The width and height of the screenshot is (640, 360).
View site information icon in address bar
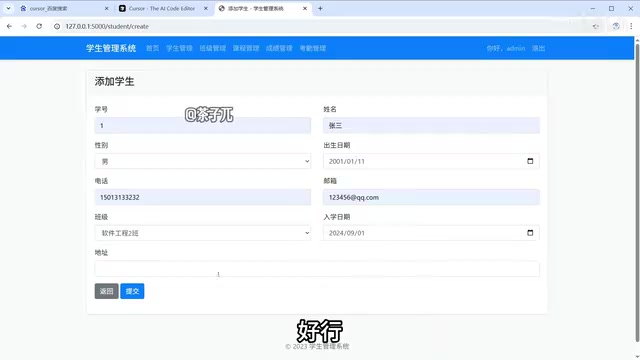tap(57, 26)
